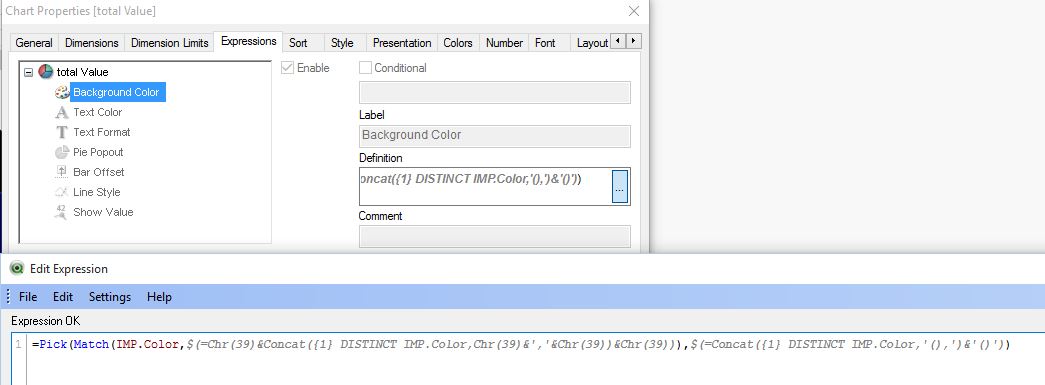This screenshot has height=385, width=1045.
Task: Open the Dimensions tab
Action: click(91, 43)
